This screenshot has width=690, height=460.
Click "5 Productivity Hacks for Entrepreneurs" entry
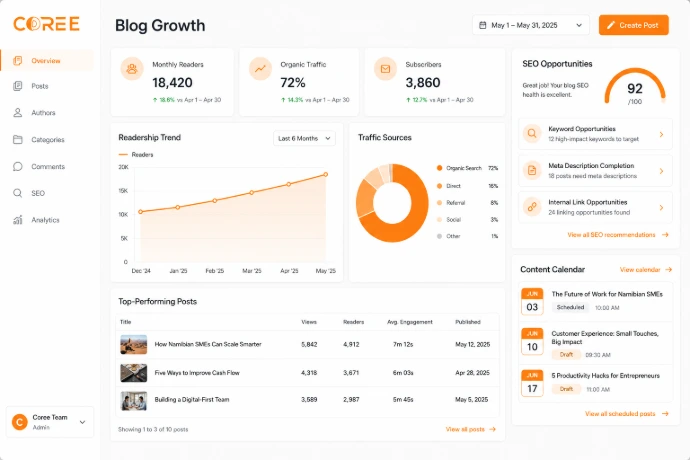(x=606, y=375)
